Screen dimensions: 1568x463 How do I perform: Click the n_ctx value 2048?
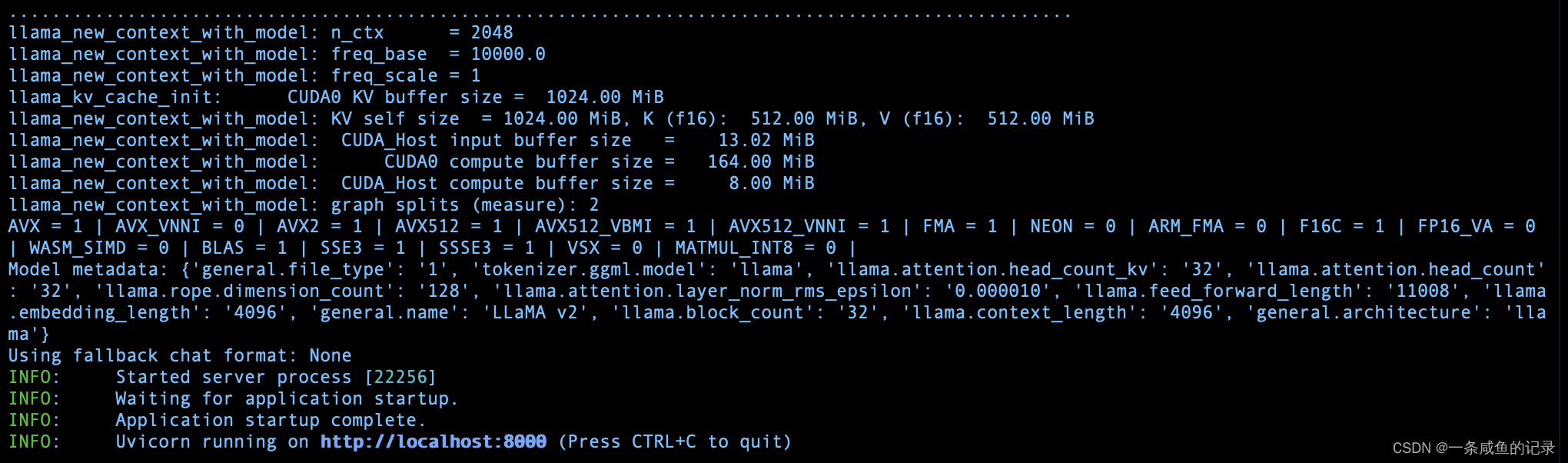pos(492,32)
